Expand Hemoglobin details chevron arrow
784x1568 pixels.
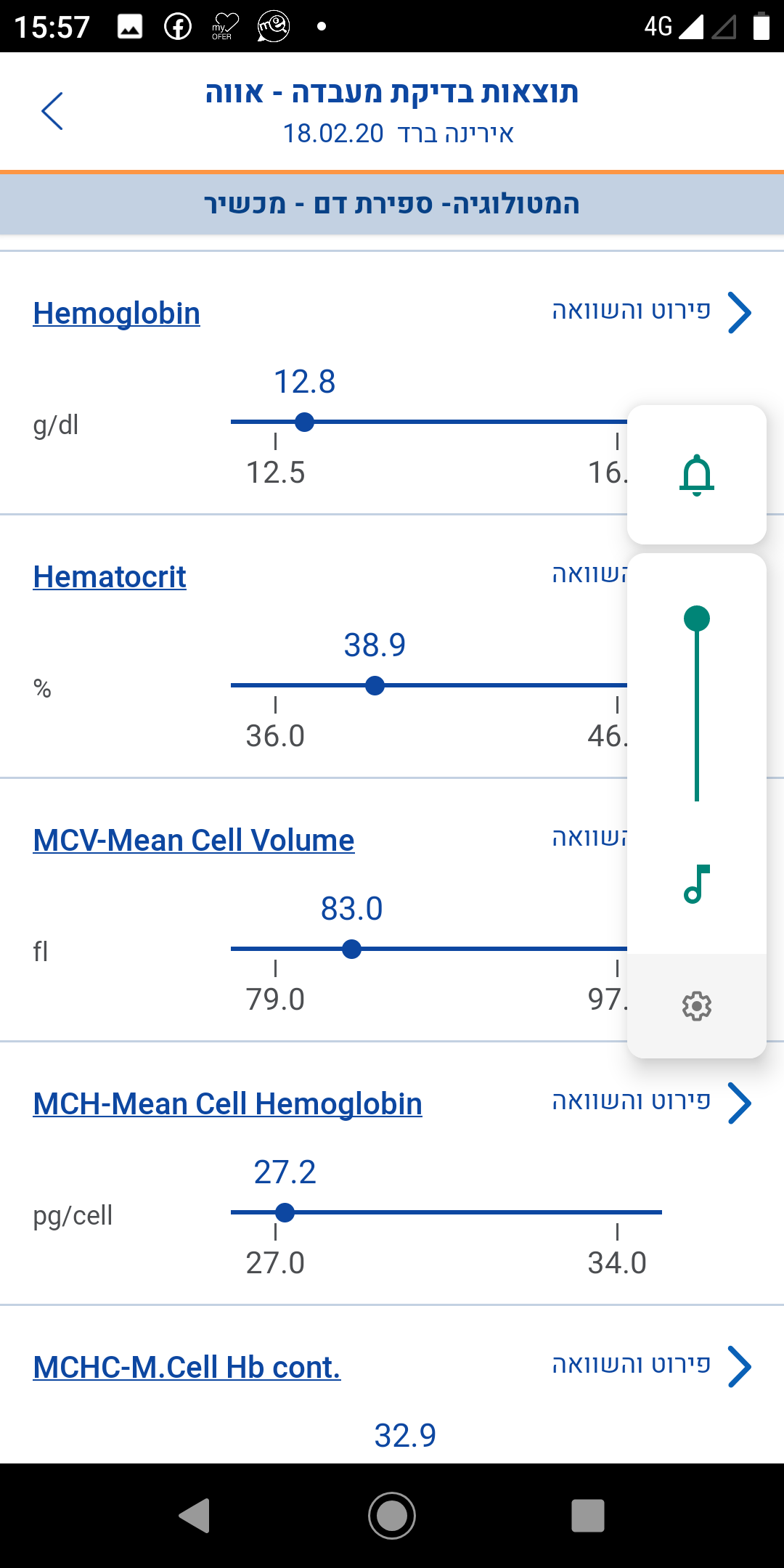coord(739,313)
